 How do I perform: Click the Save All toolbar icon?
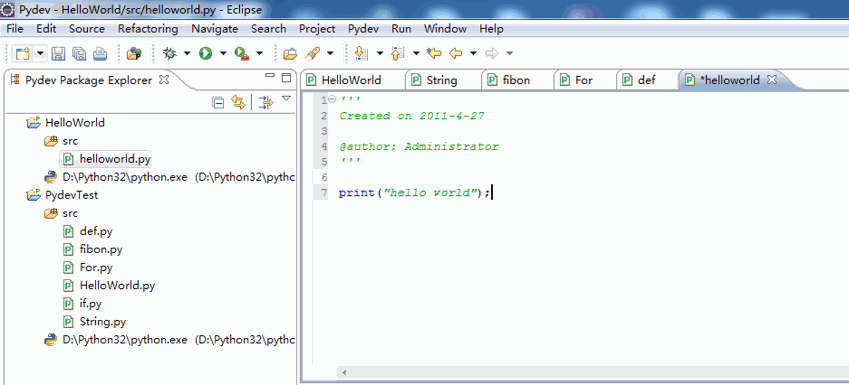(x=79, y=53)
